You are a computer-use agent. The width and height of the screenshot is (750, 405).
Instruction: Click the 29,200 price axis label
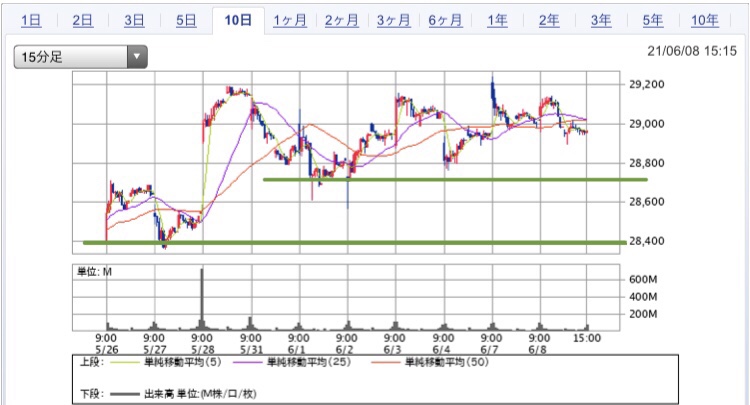coord(647,85)
